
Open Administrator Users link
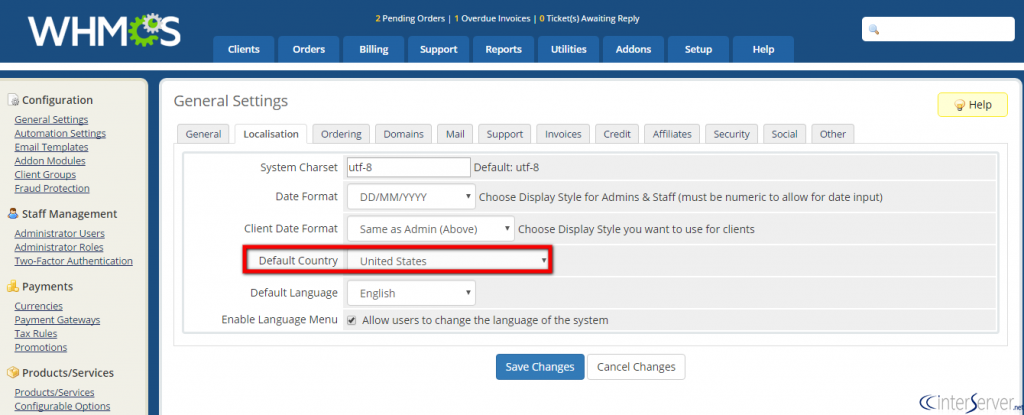(x=59, y=233)
